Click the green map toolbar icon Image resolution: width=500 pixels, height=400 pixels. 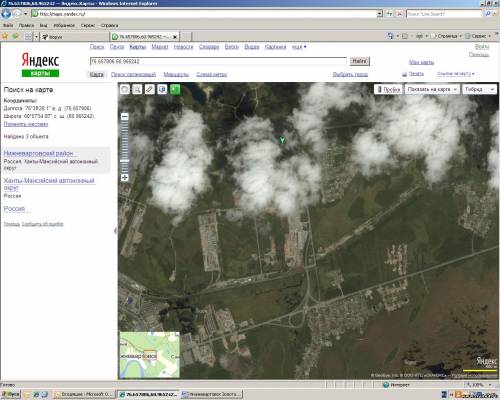pos(175,89)
